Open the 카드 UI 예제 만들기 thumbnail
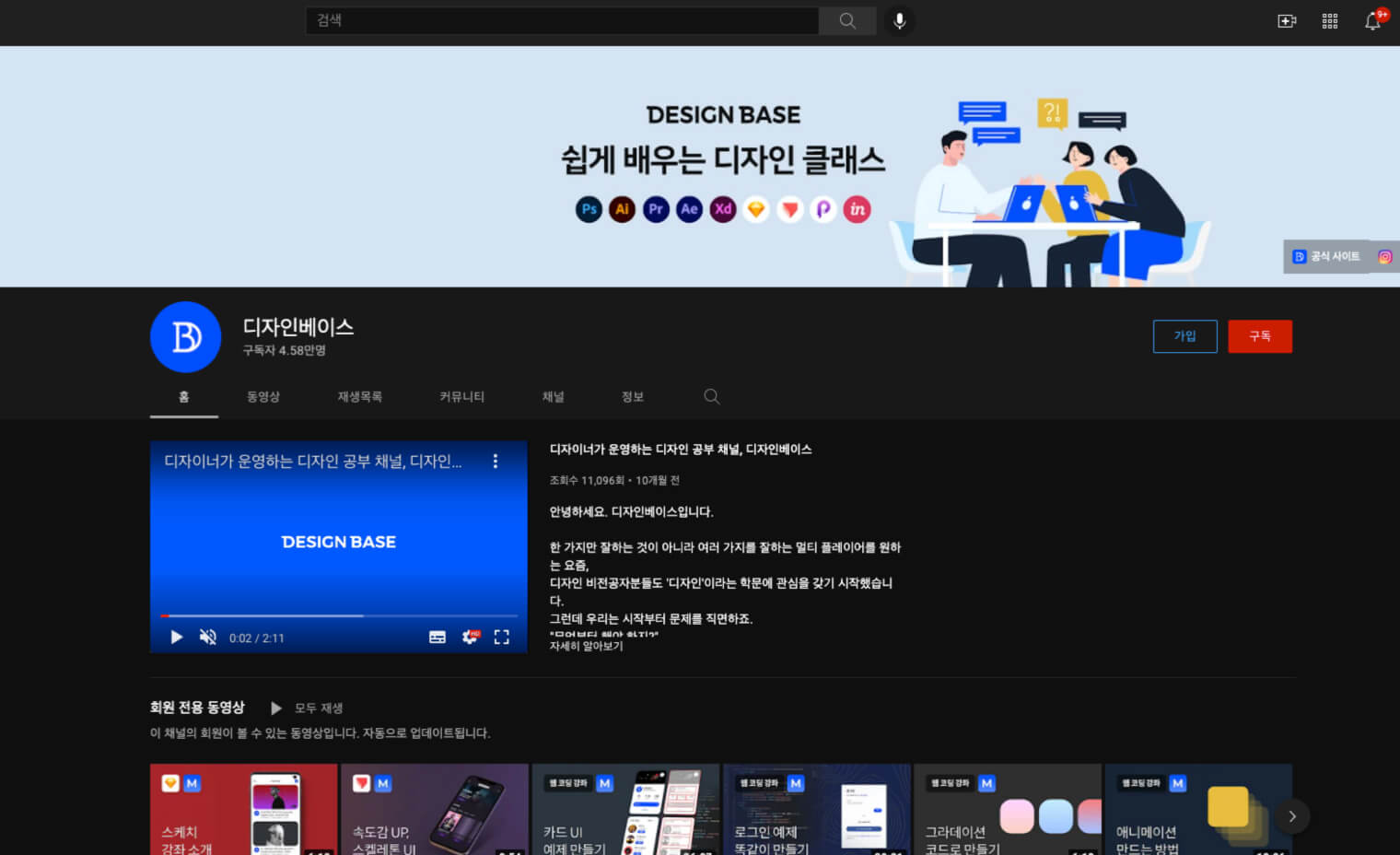Viewport: 1400px width, 855px height. pyautogui.click(x=626, y=809)
